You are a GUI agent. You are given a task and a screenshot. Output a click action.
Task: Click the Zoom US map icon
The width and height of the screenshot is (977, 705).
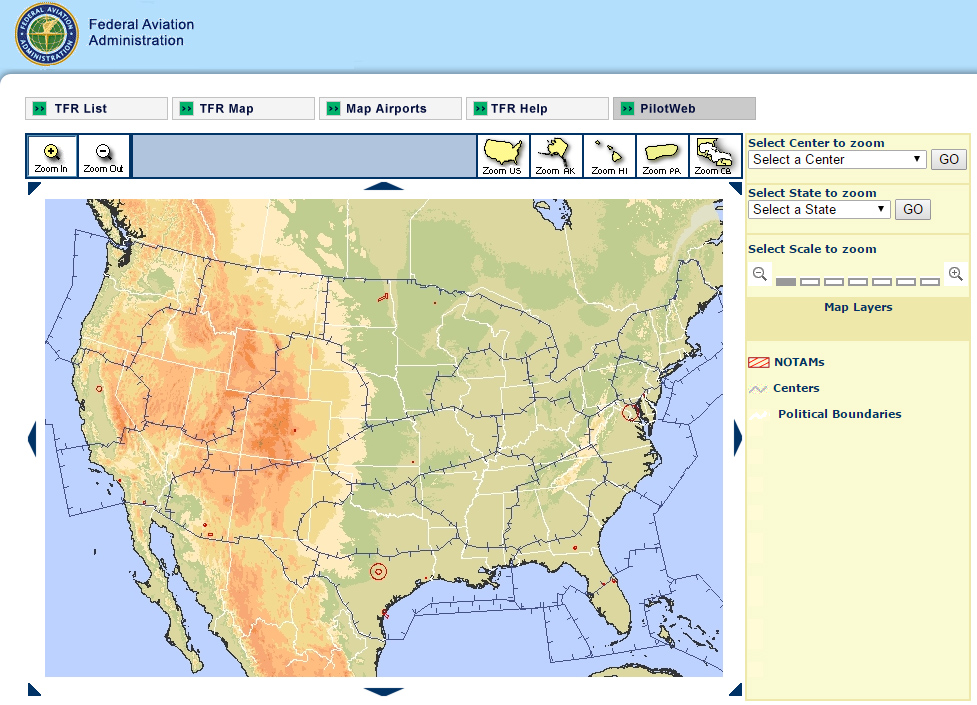tap(503, 156)
